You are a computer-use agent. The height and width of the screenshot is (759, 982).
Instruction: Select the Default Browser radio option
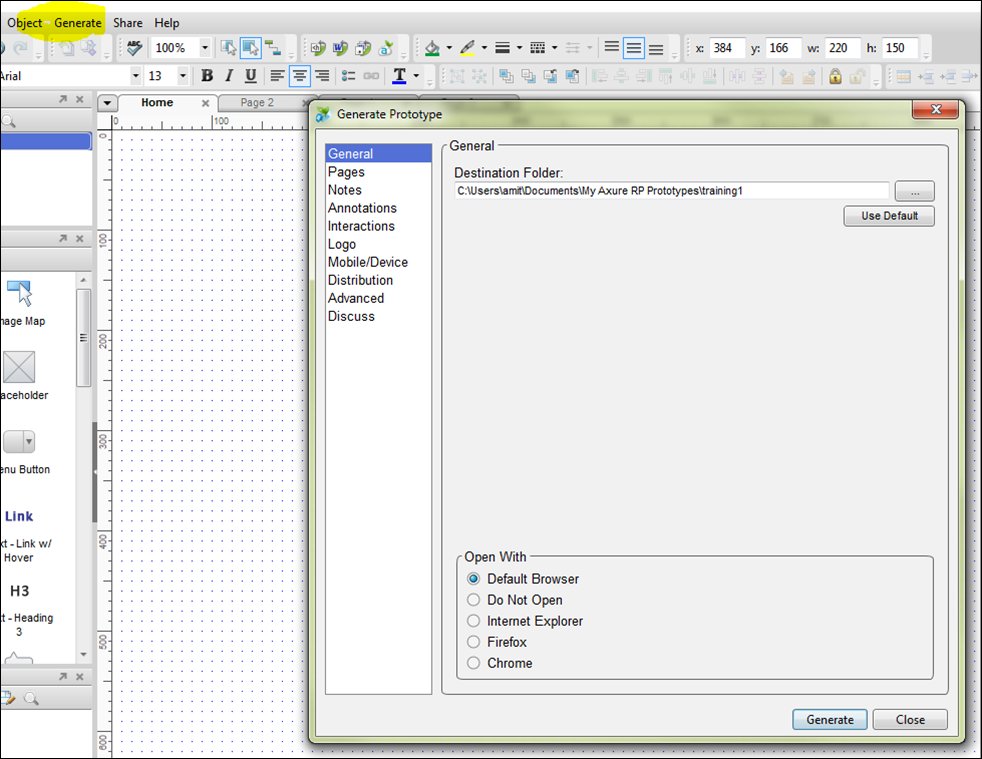coord(474,579)
